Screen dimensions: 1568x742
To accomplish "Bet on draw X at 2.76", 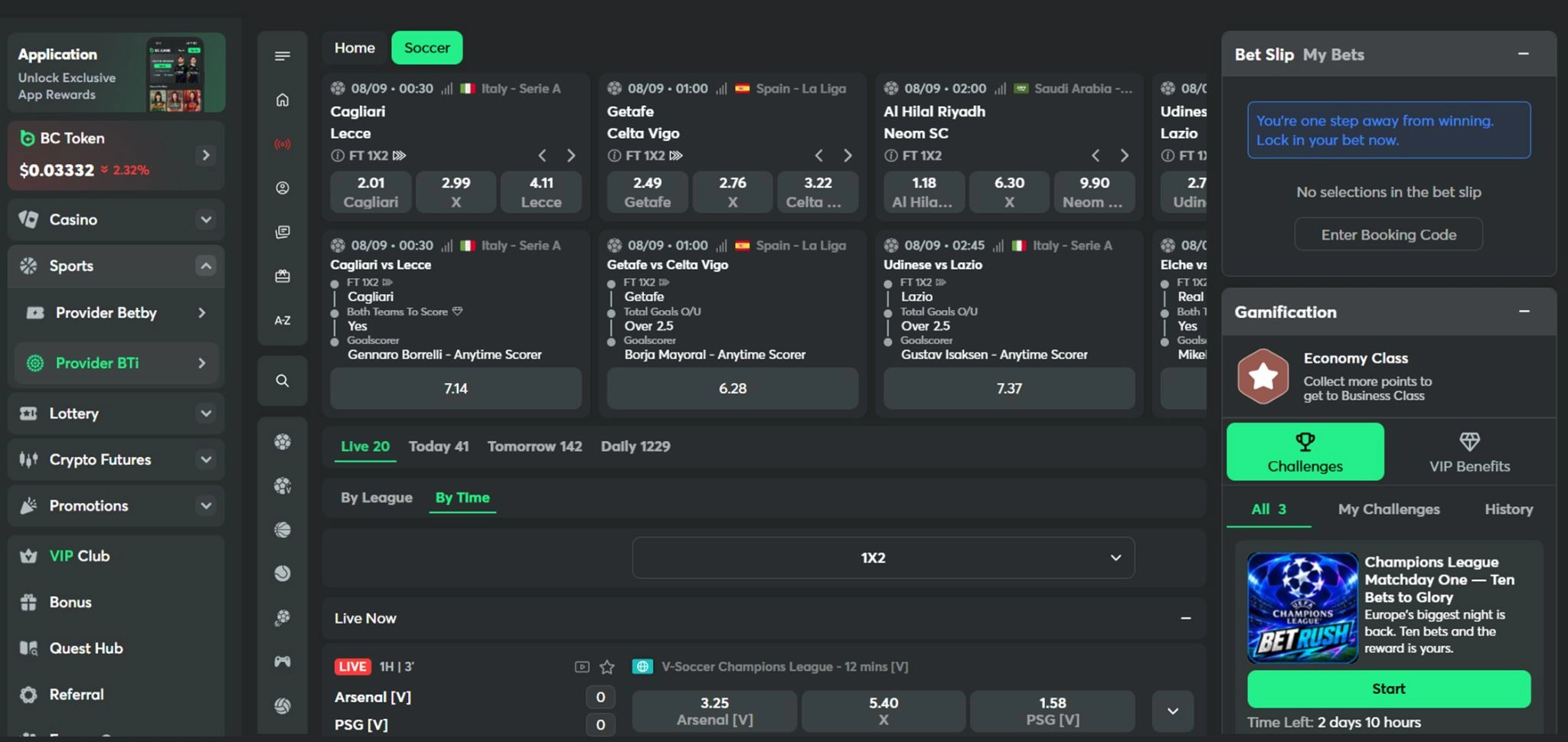I will tap(733, 191).
